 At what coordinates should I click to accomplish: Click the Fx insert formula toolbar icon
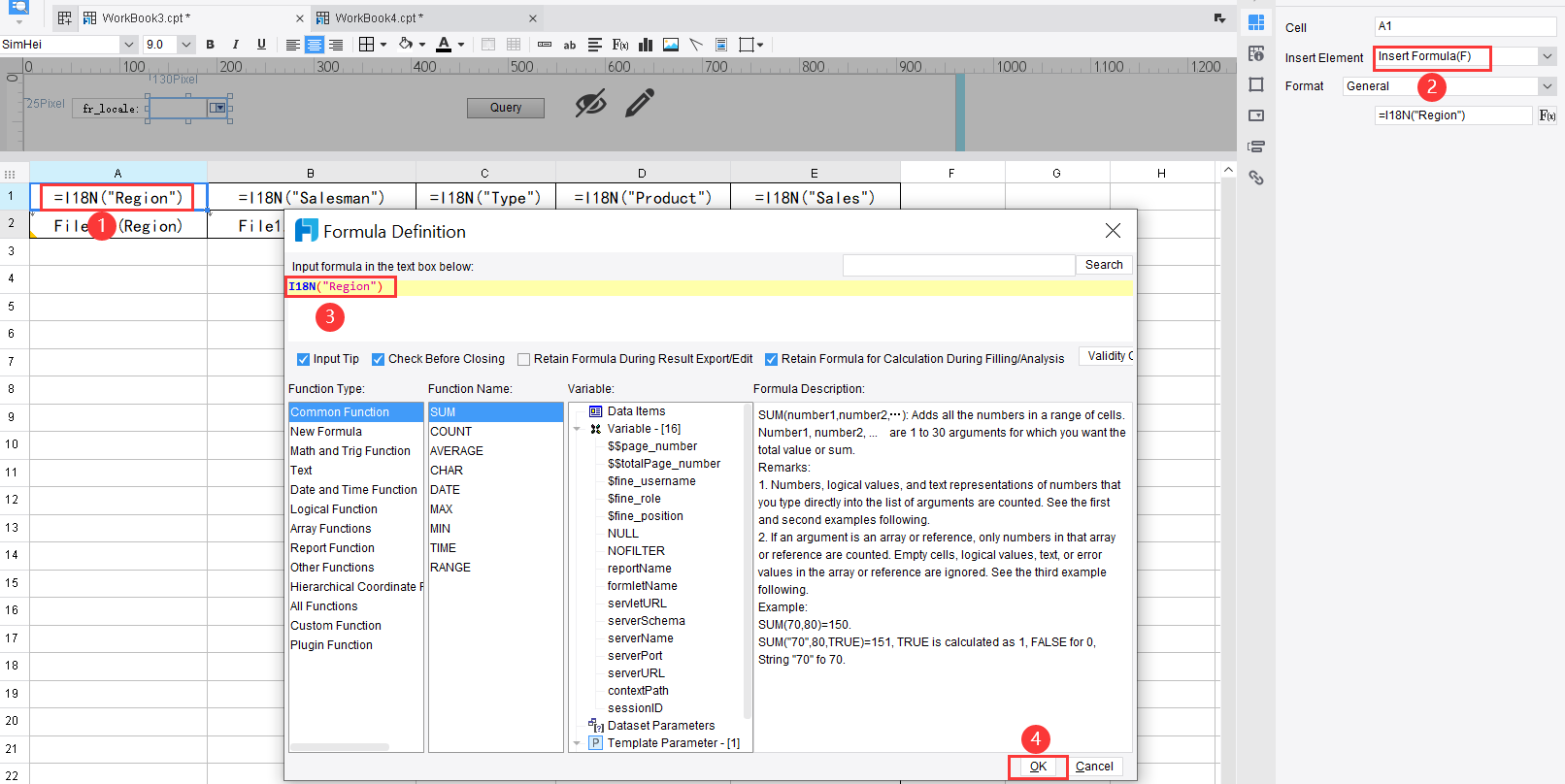[620, 45]
